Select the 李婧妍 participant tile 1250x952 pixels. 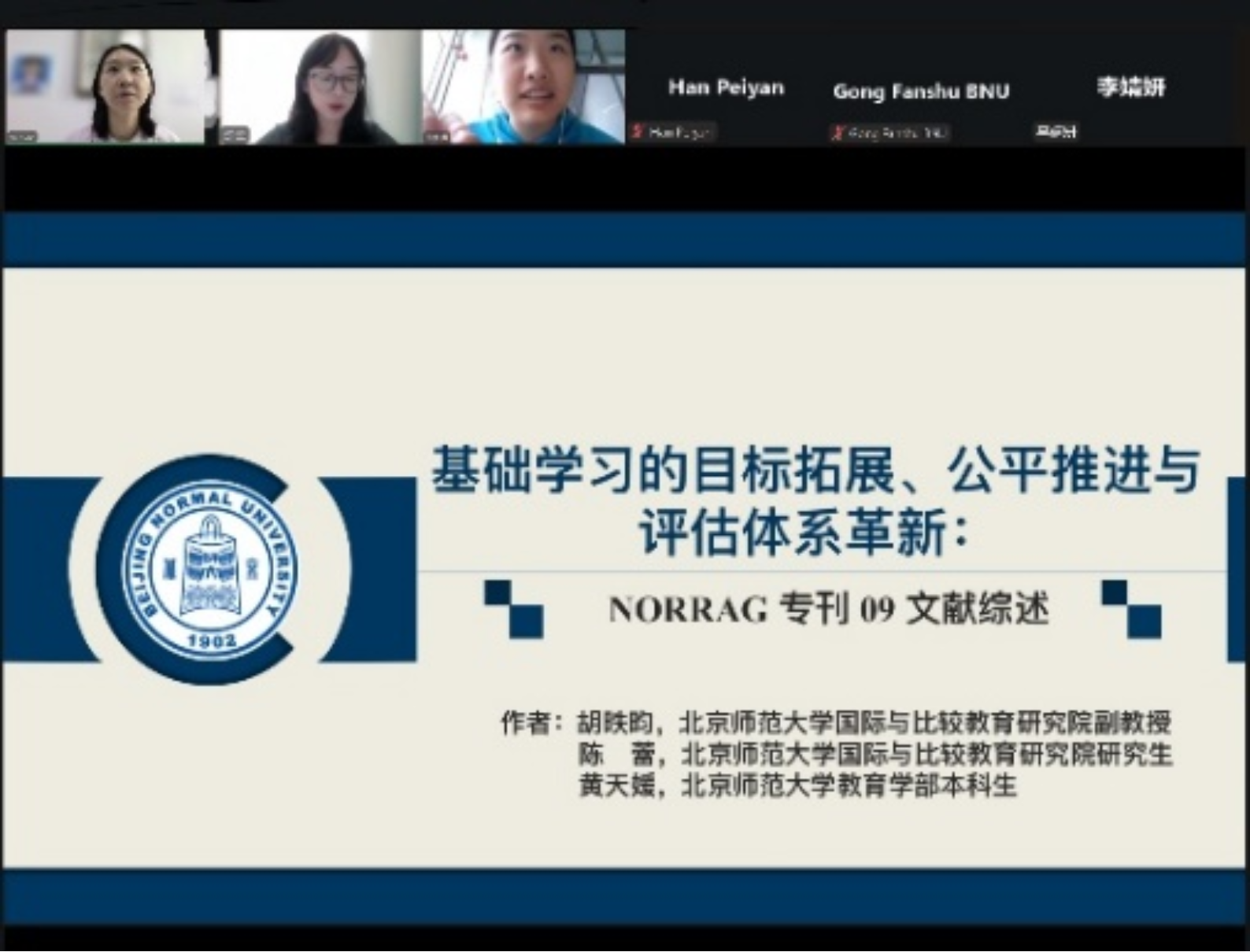pos(1130,87)
